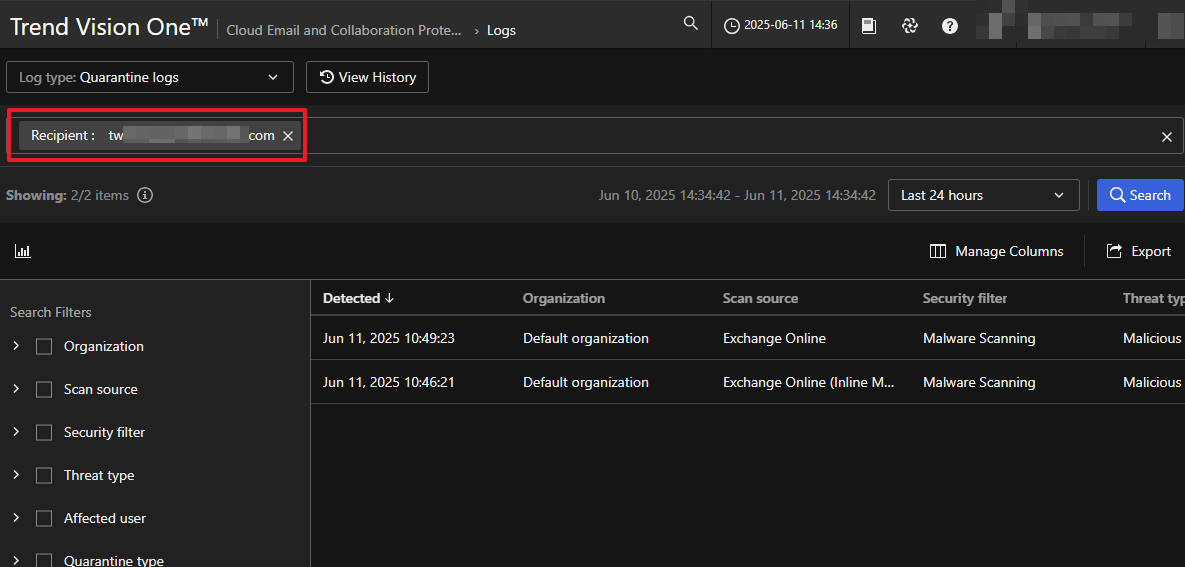This screenshot has width=1185, height=567.
Task: Show the chart view icon
Action: tap(23, 251)
